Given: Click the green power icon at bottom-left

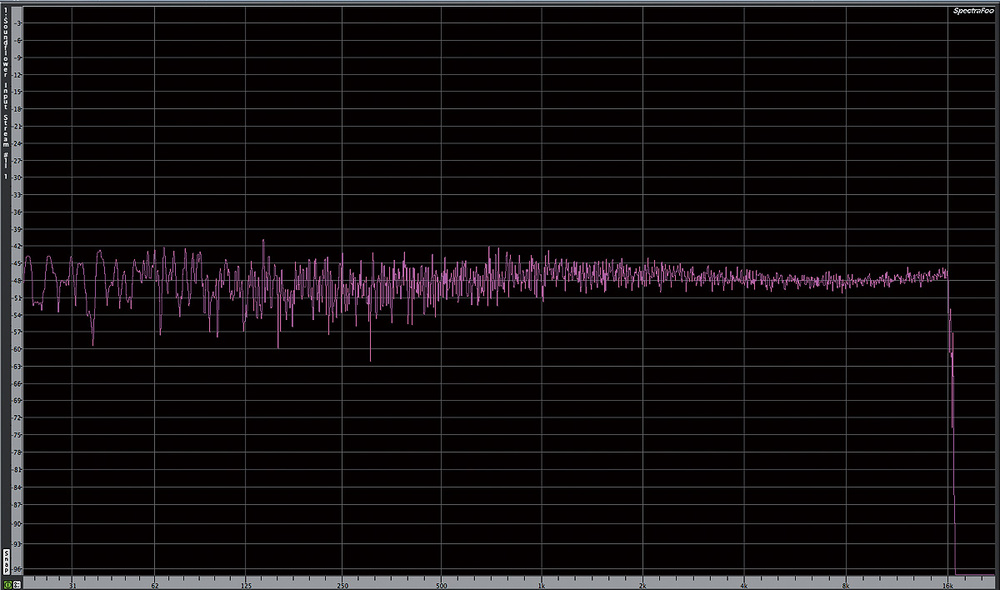Looking at the screenshot, I should pos(7,584).
